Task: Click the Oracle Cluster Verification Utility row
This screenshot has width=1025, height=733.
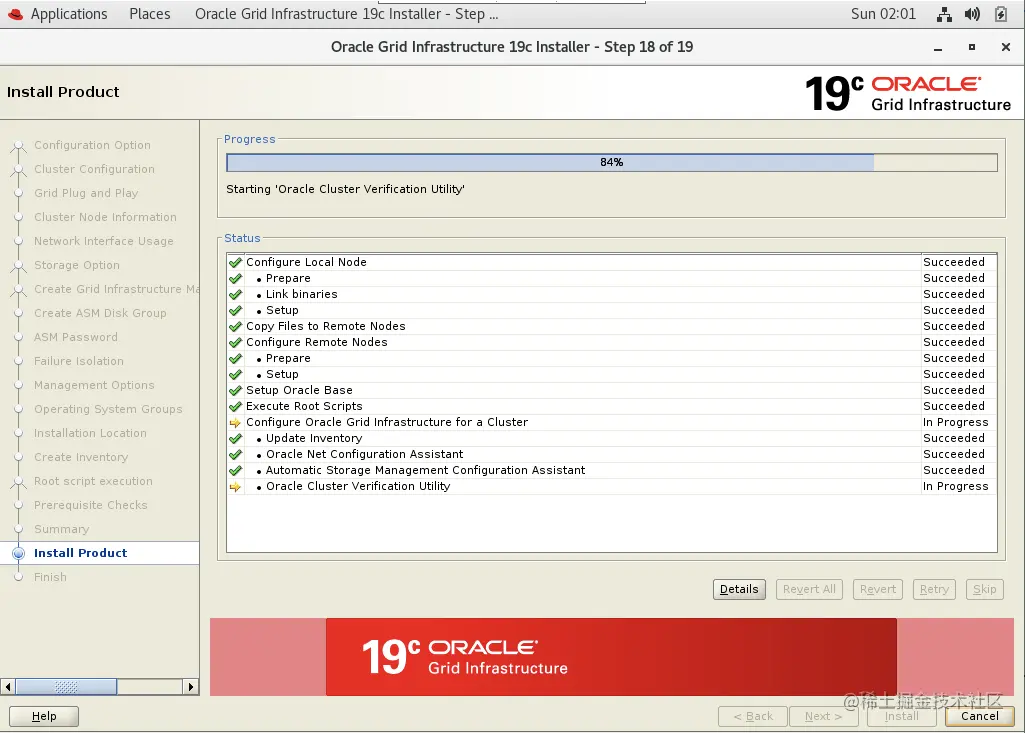Action: [611, 486]
